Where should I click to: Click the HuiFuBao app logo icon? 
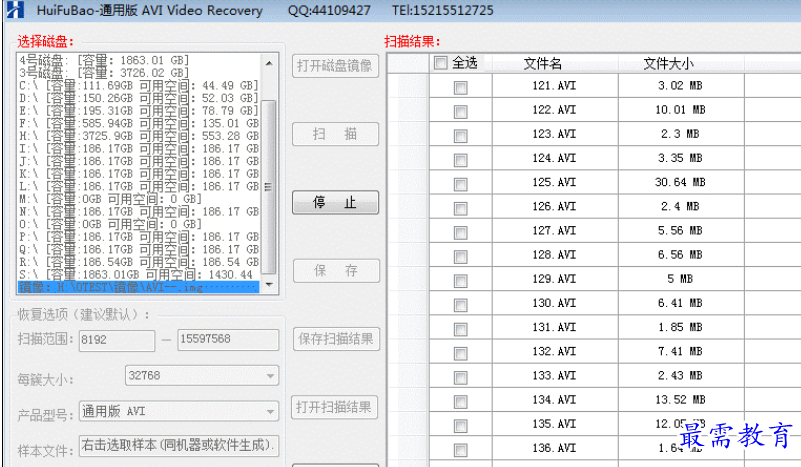click(15, 10)
